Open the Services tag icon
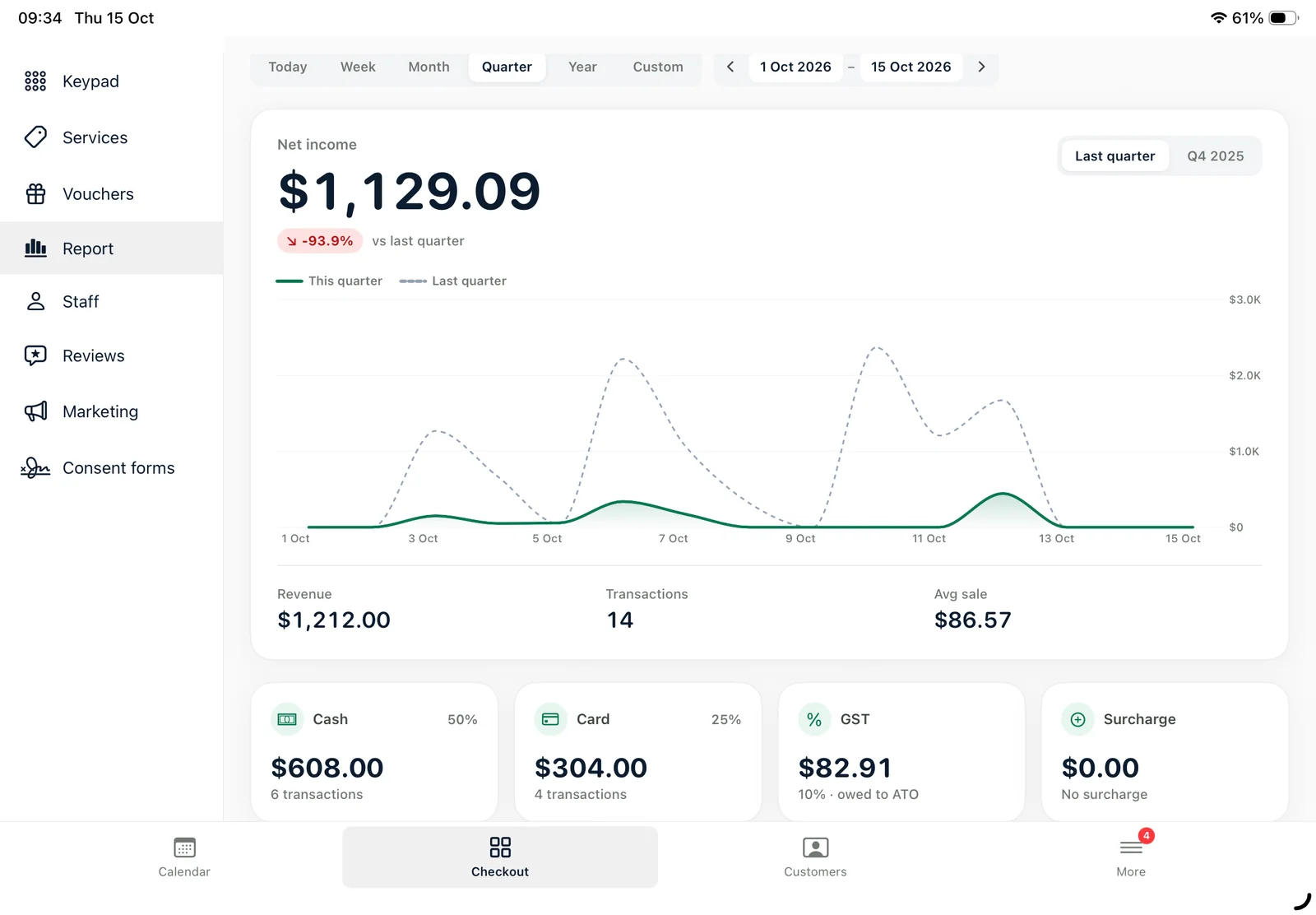This screenshot has width=1316, height=915. (x=35, y=137)
